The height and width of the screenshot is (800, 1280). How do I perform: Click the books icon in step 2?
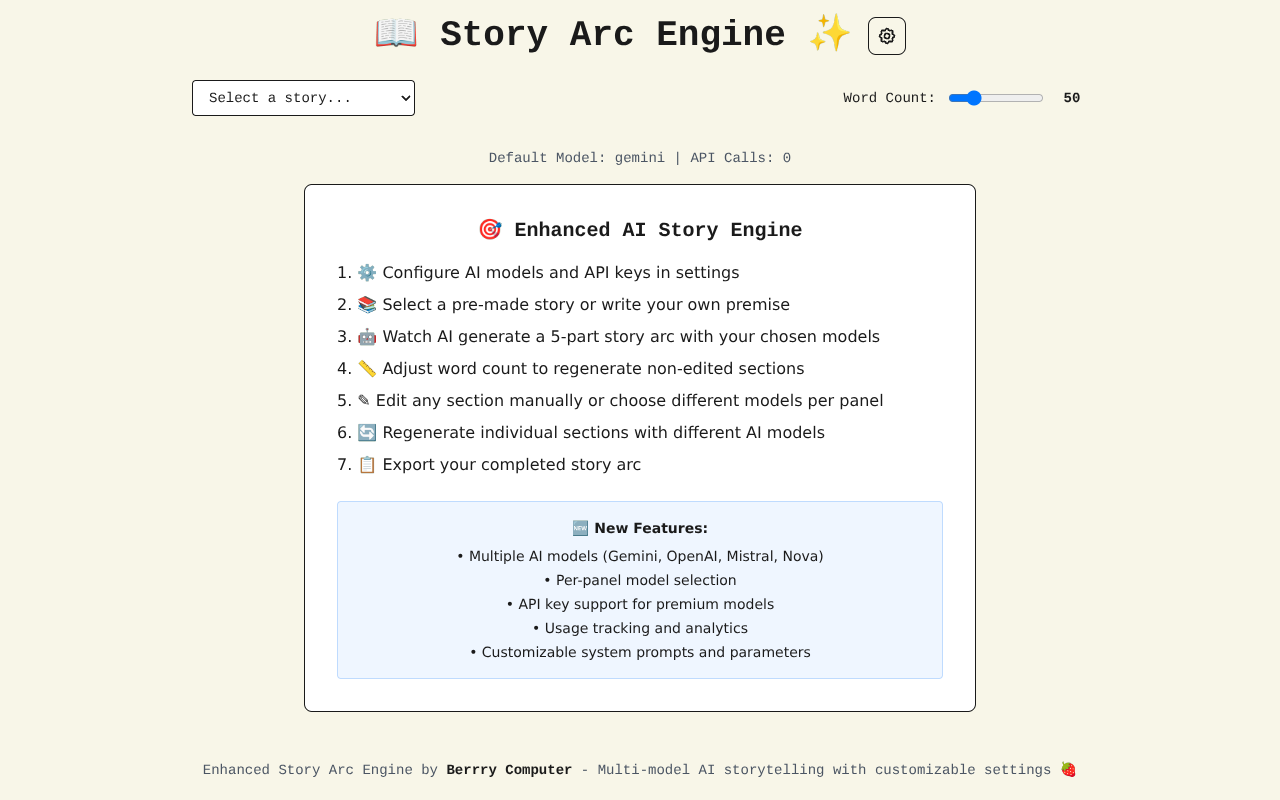366,303
